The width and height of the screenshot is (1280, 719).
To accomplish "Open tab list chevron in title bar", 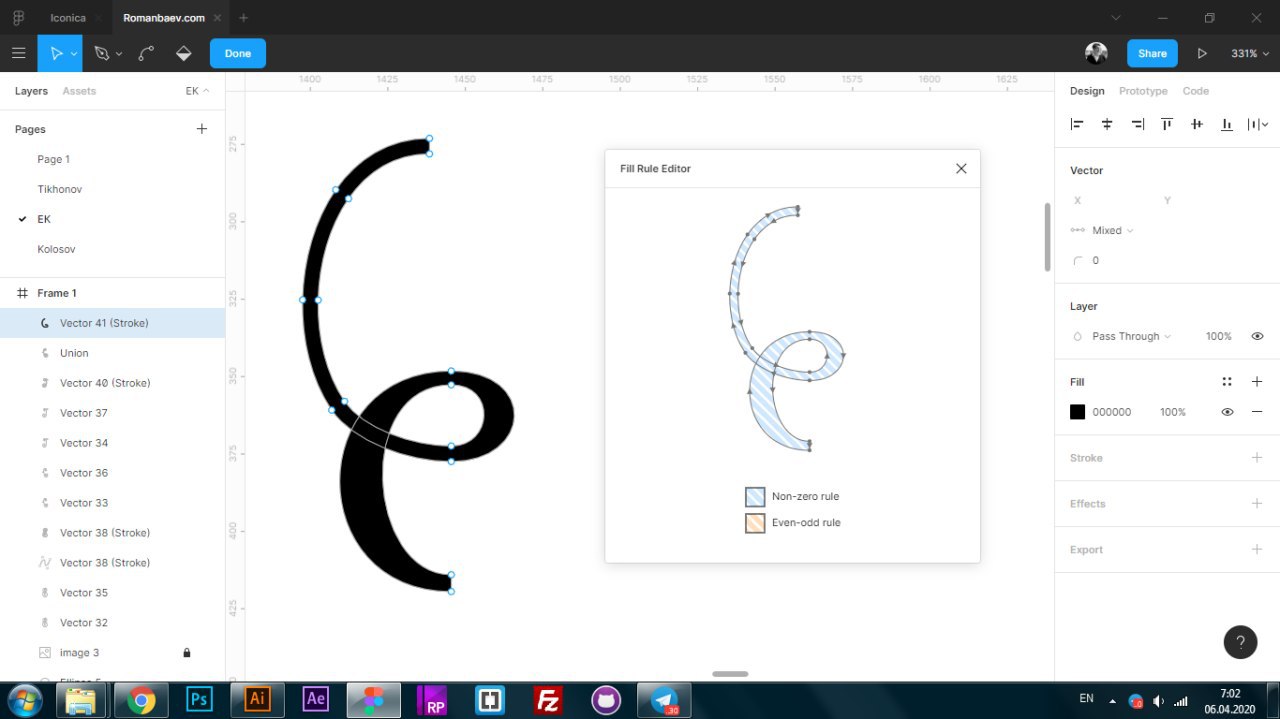I will pyautogui.click(x=1117, y=18).
